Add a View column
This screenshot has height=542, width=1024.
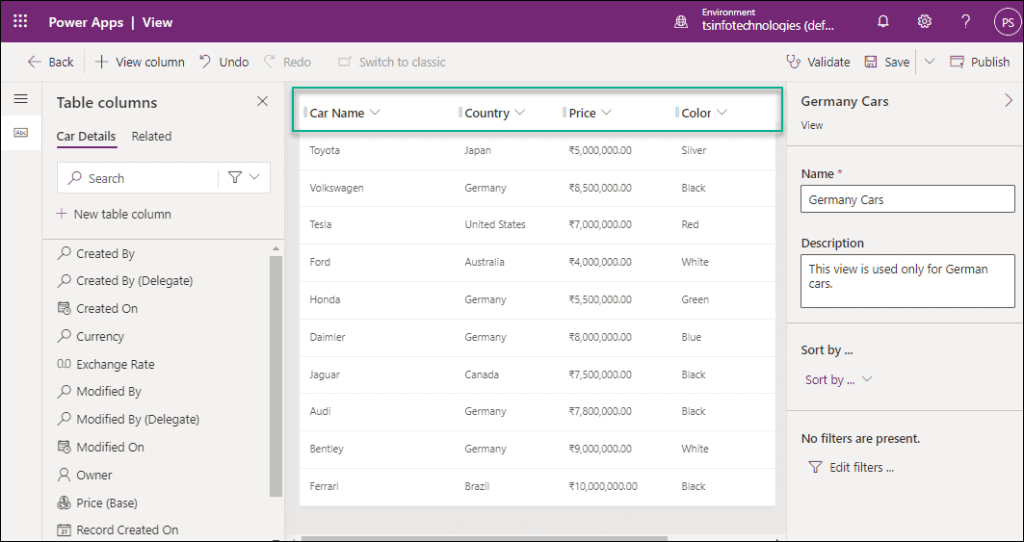pos(140,62)
